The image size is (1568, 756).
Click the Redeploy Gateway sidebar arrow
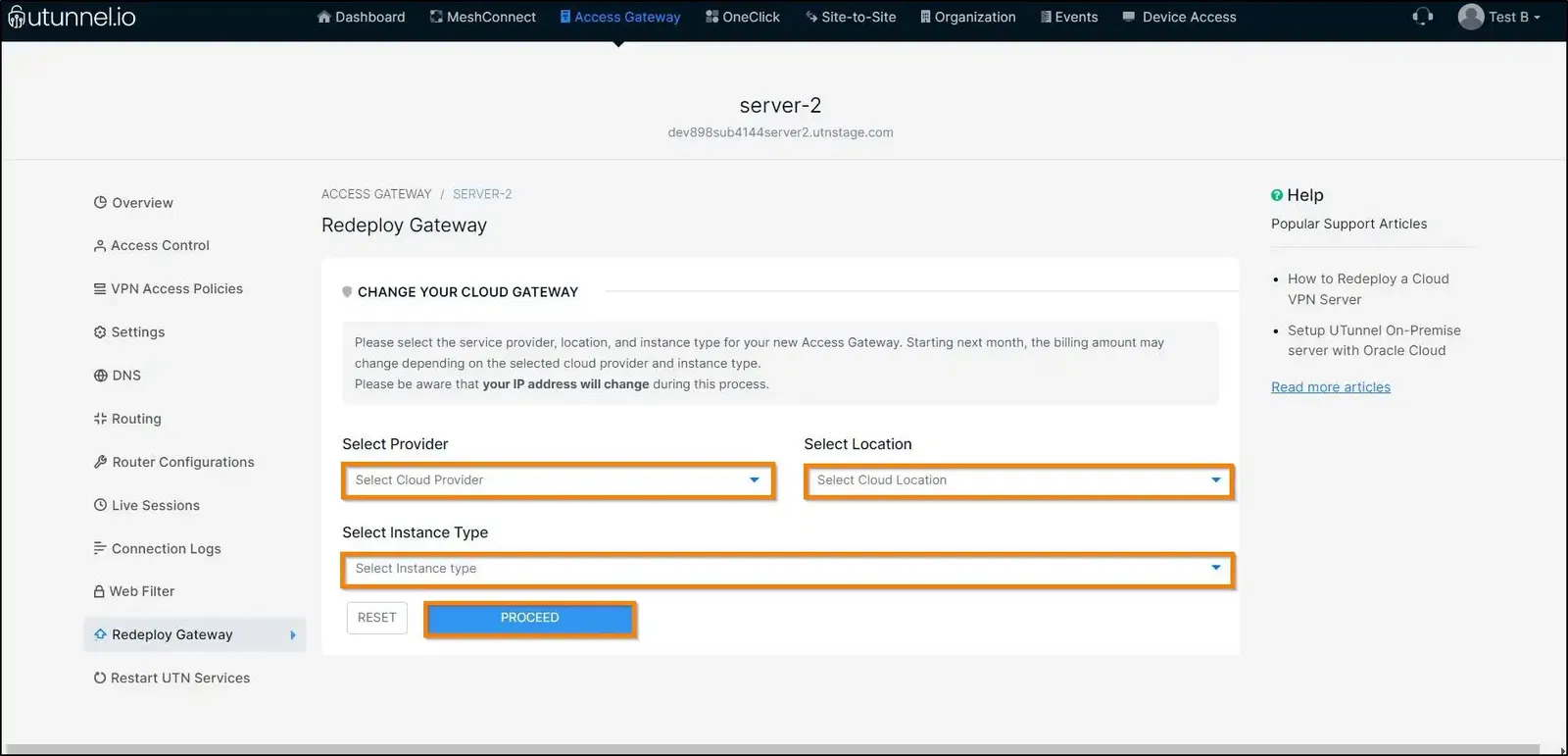tap(292, 635)
